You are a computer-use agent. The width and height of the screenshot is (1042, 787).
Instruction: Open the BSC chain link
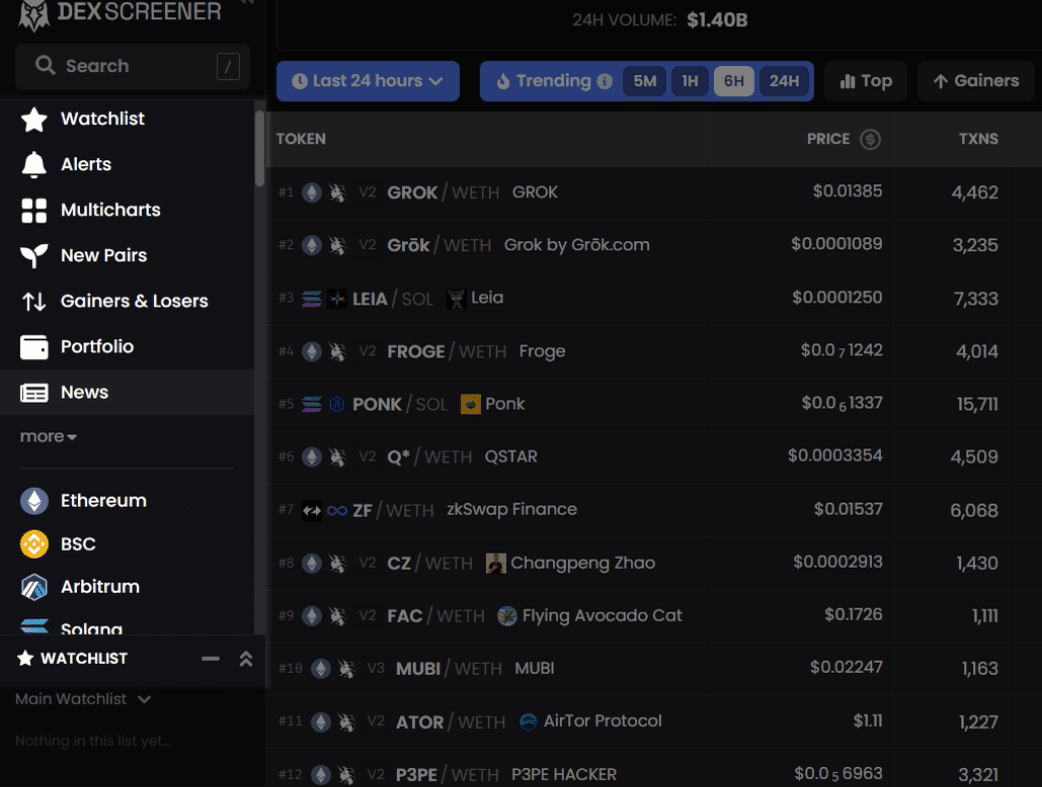pos(78,544)
